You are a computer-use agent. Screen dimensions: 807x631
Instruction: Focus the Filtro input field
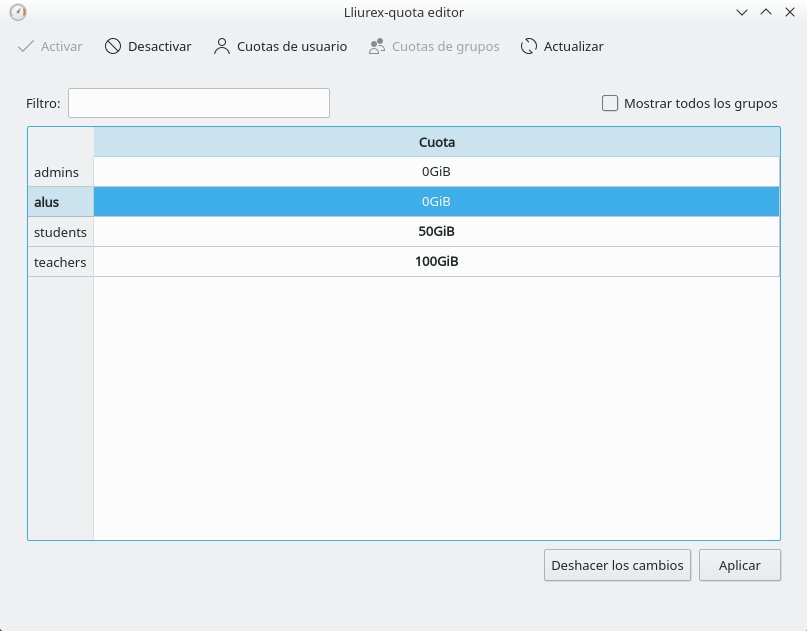click(199, 103)
